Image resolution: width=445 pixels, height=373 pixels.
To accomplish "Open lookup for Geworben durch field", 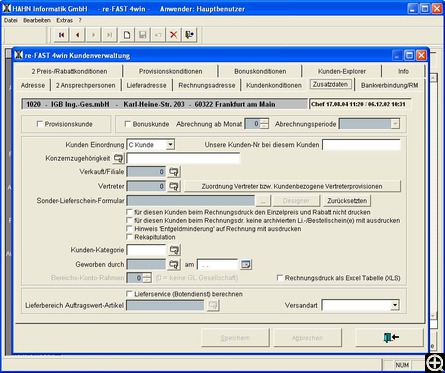I will (x=174, y=264).
